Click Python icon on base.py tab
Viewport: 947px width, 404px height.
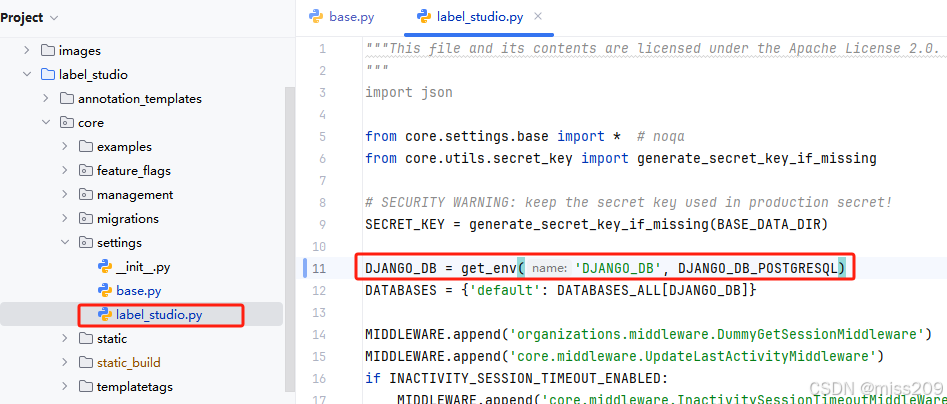tap(316, 16)
